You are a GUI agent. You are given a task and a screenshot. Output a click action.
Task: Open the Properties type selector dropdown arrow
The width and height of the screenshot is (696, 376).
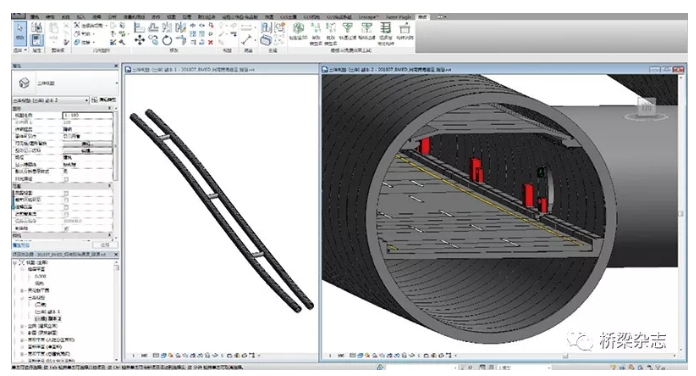116,83
